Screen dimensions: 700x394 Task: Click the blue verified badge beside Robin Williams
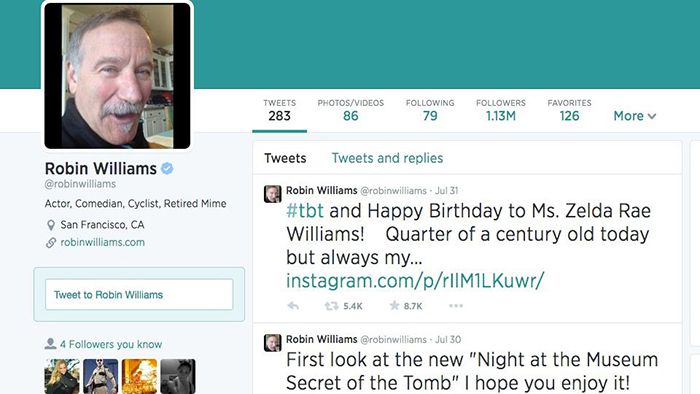(x=167, y=169)
